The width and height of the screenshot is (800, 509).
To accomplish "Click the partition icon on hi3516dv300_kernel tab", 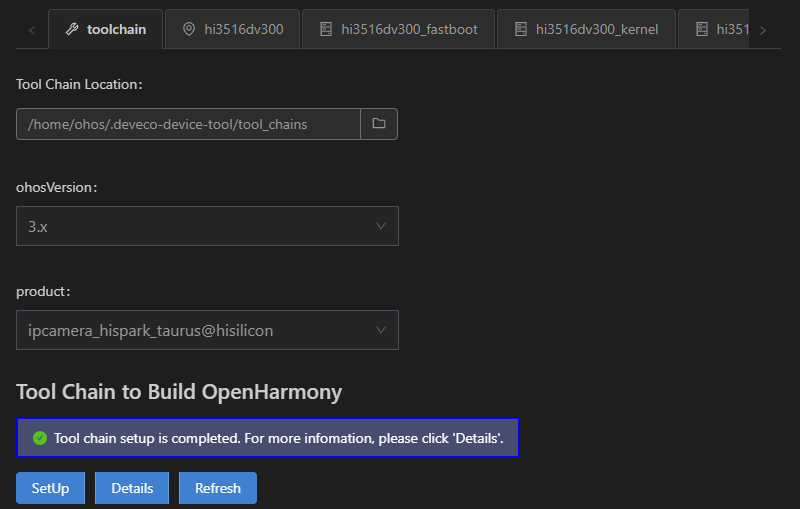I will [520, 30].
